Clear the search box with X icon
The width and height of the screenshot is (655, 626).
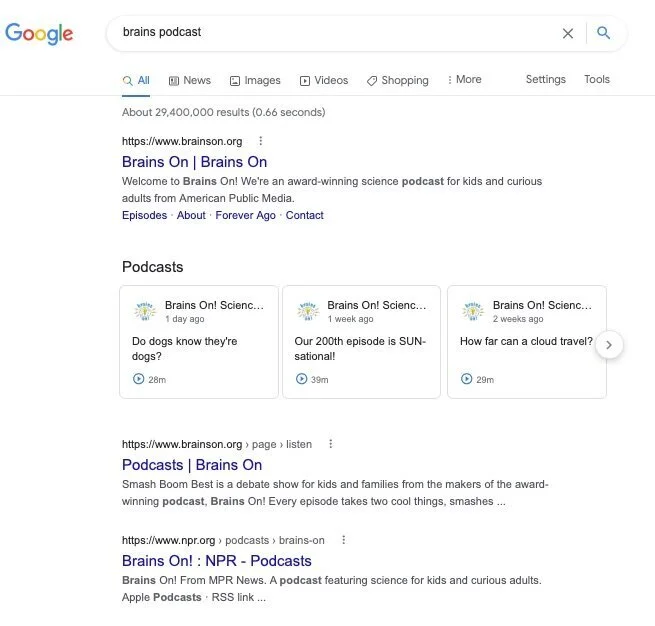568,33
